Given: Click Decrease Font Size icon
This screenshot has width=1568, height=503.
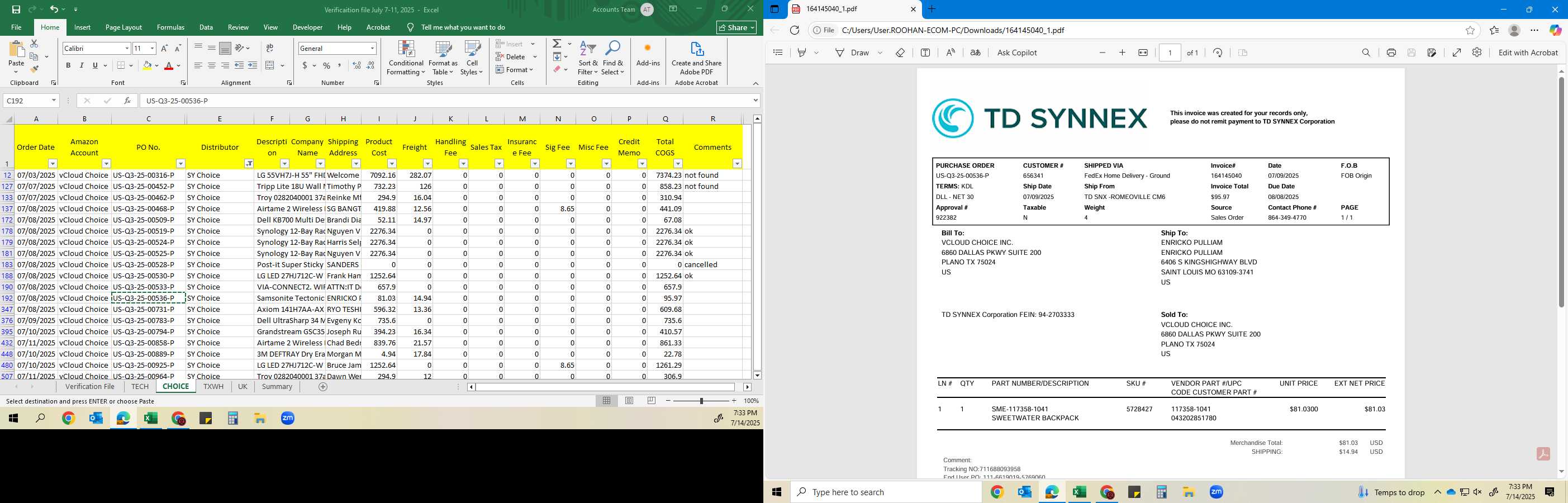Looking at the screenshot, I should pos(178,48).
